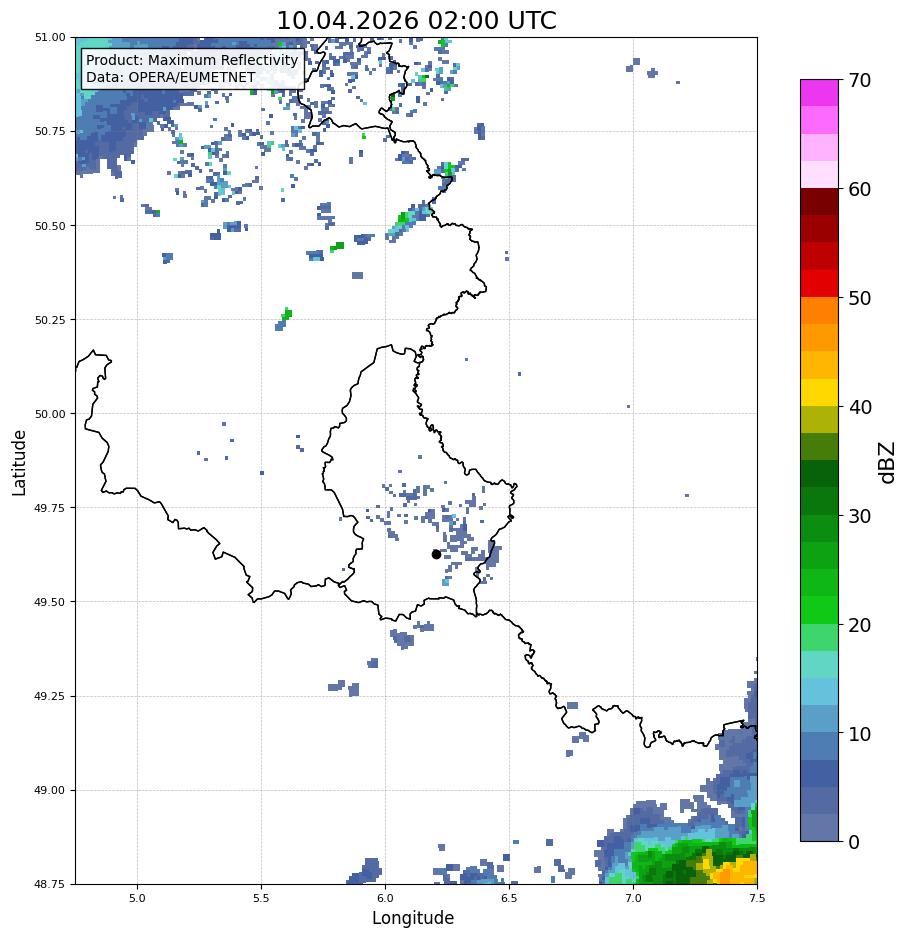
Task: Click colorbar tick label 30
Action: tap(860, 516)
